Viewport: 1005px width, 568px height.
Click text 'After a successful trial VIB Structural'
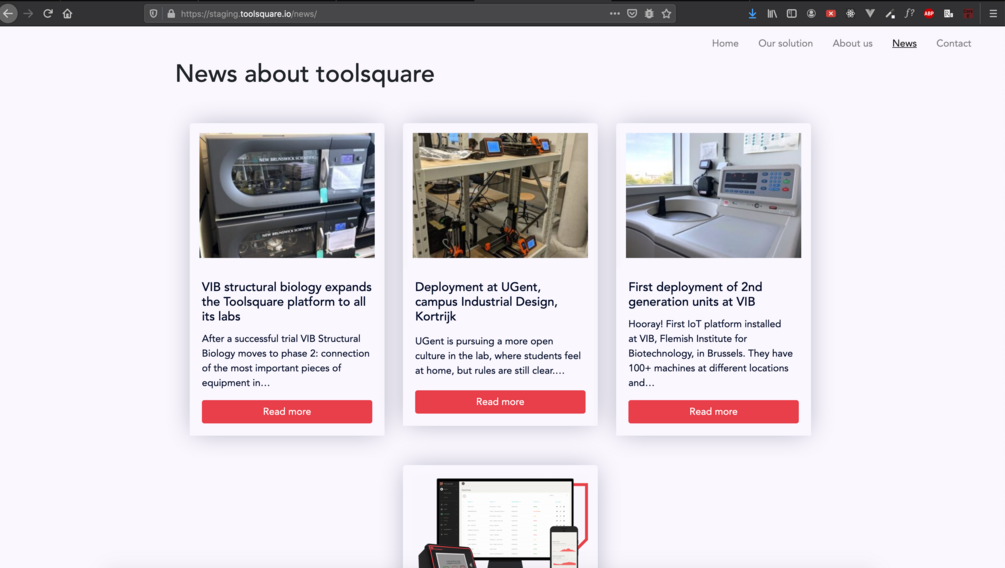click(281, 338)
